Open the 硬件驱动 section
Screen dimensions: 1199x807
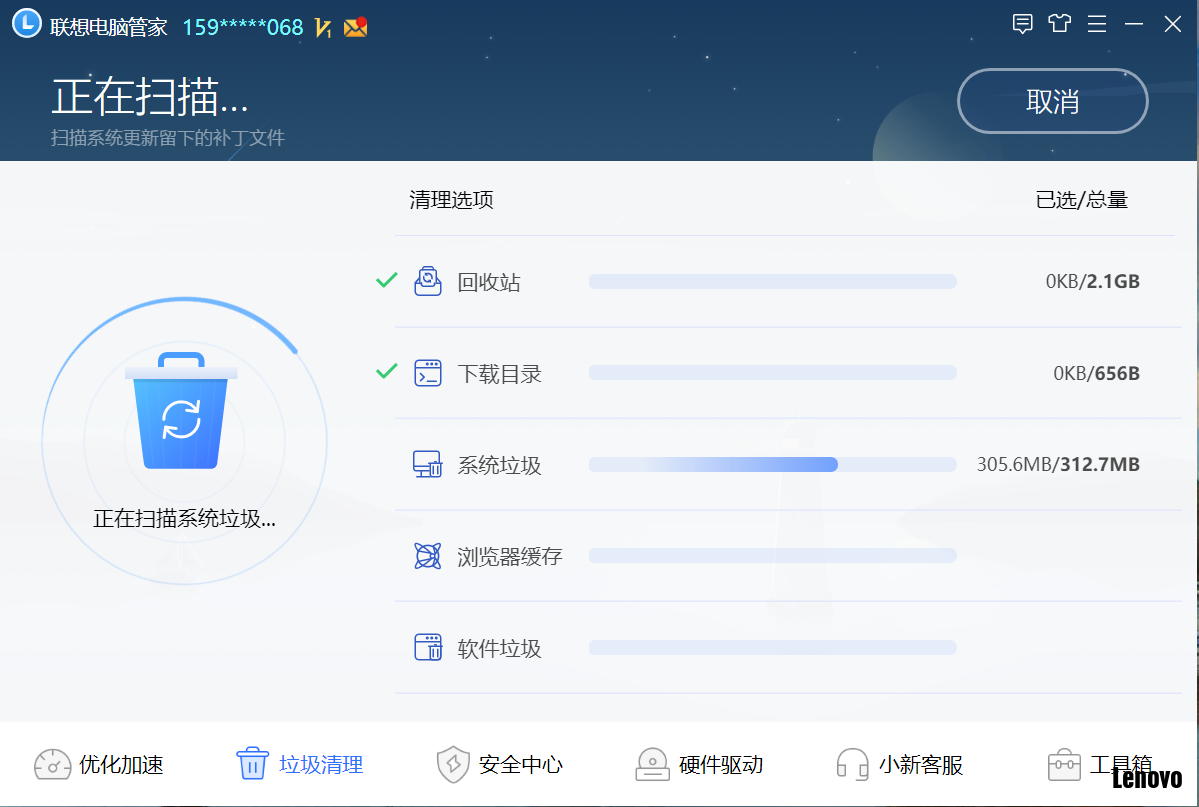(700, 764)
